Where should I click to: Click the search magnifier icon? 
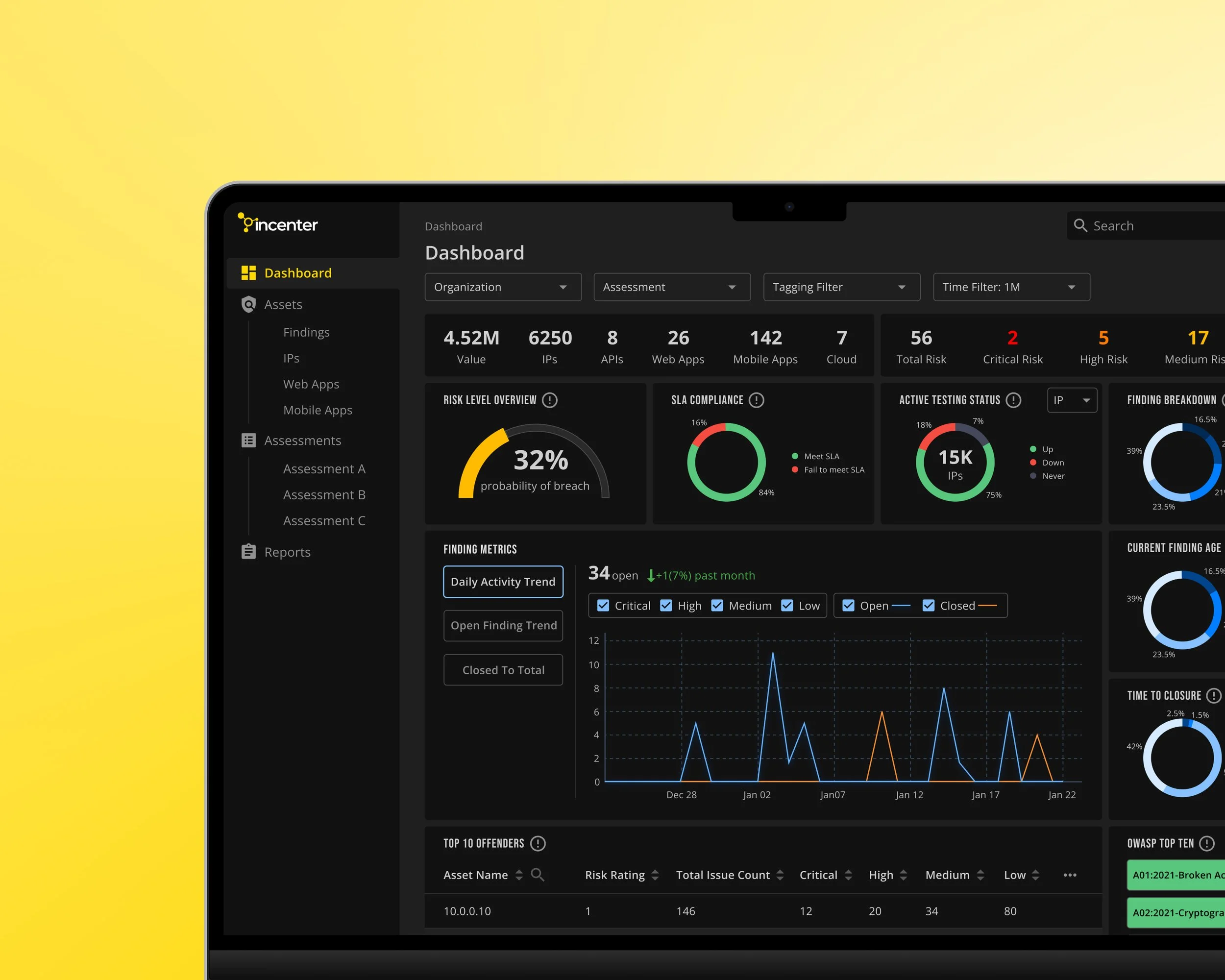1081,225
